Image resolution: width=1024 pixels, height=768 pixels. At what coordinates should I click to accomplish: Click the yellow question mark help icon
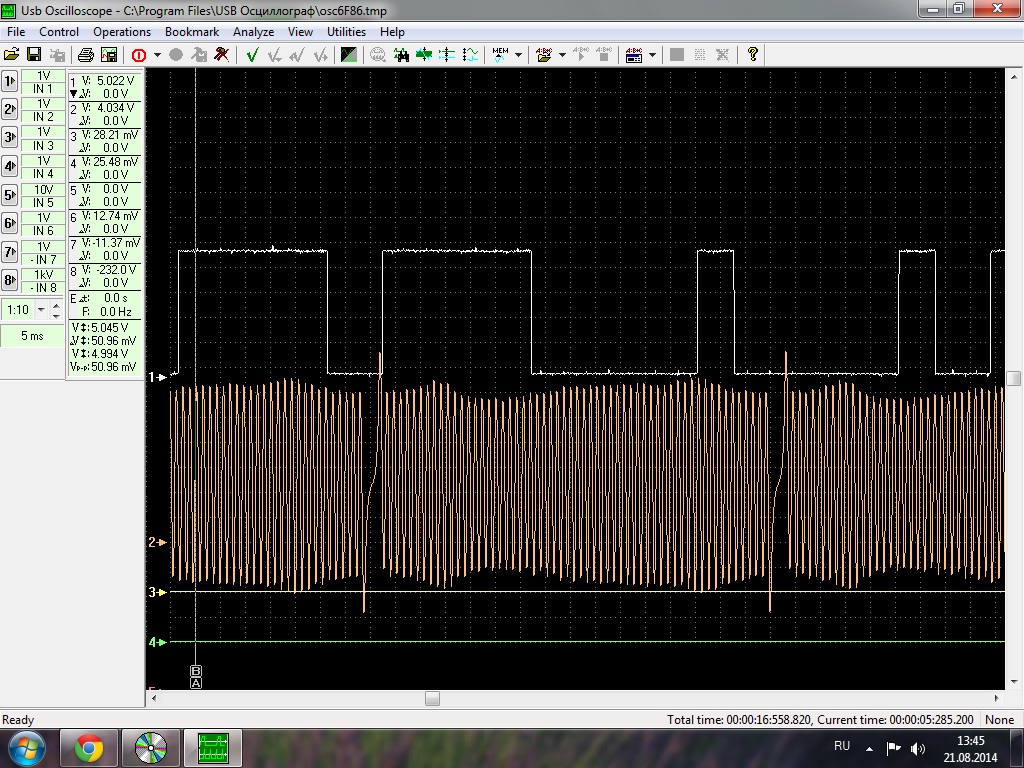(752, 55)
